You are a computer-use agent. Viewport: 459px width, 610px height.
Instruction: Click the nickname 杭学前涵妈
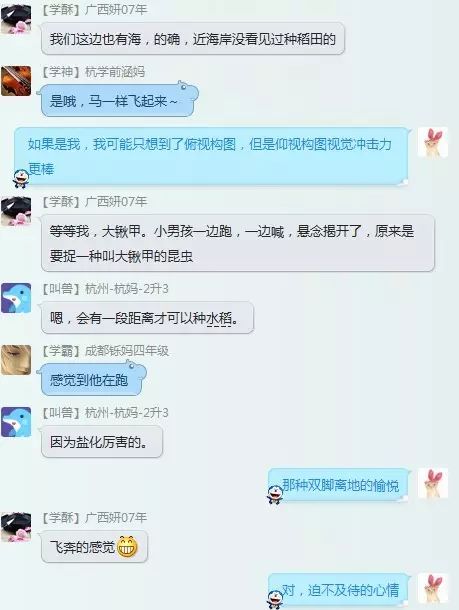115,72
